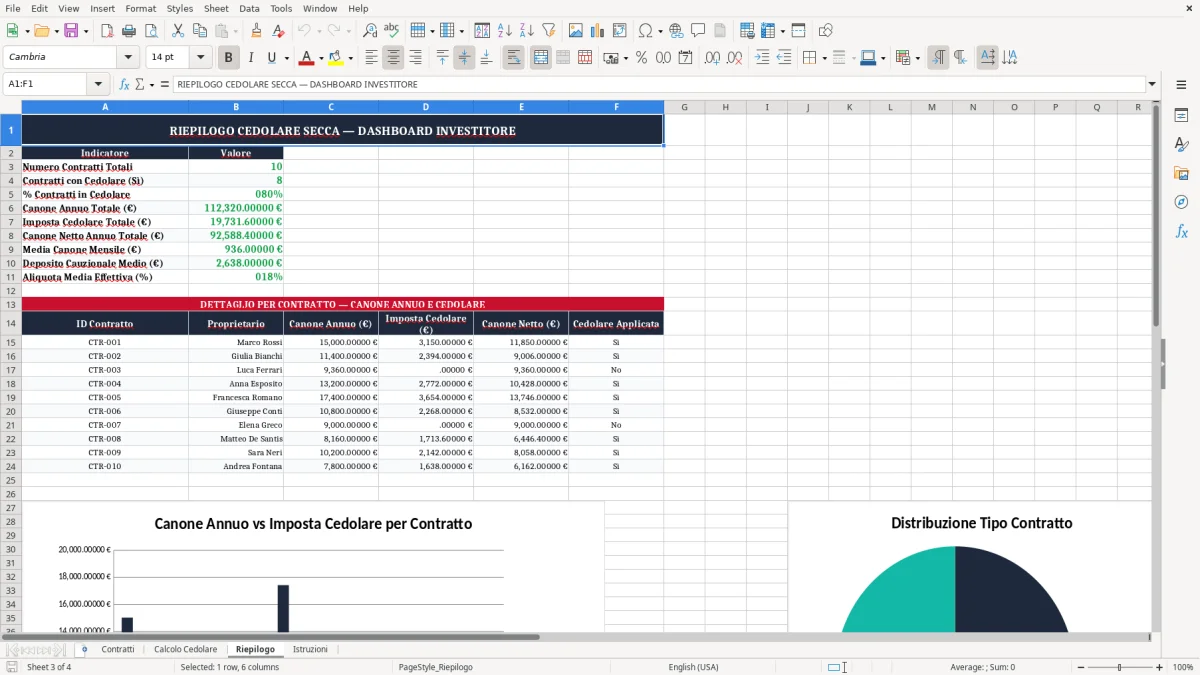Click the zoom in plus button
The height and width of the screenshot is (675, 1200).
1159,667
